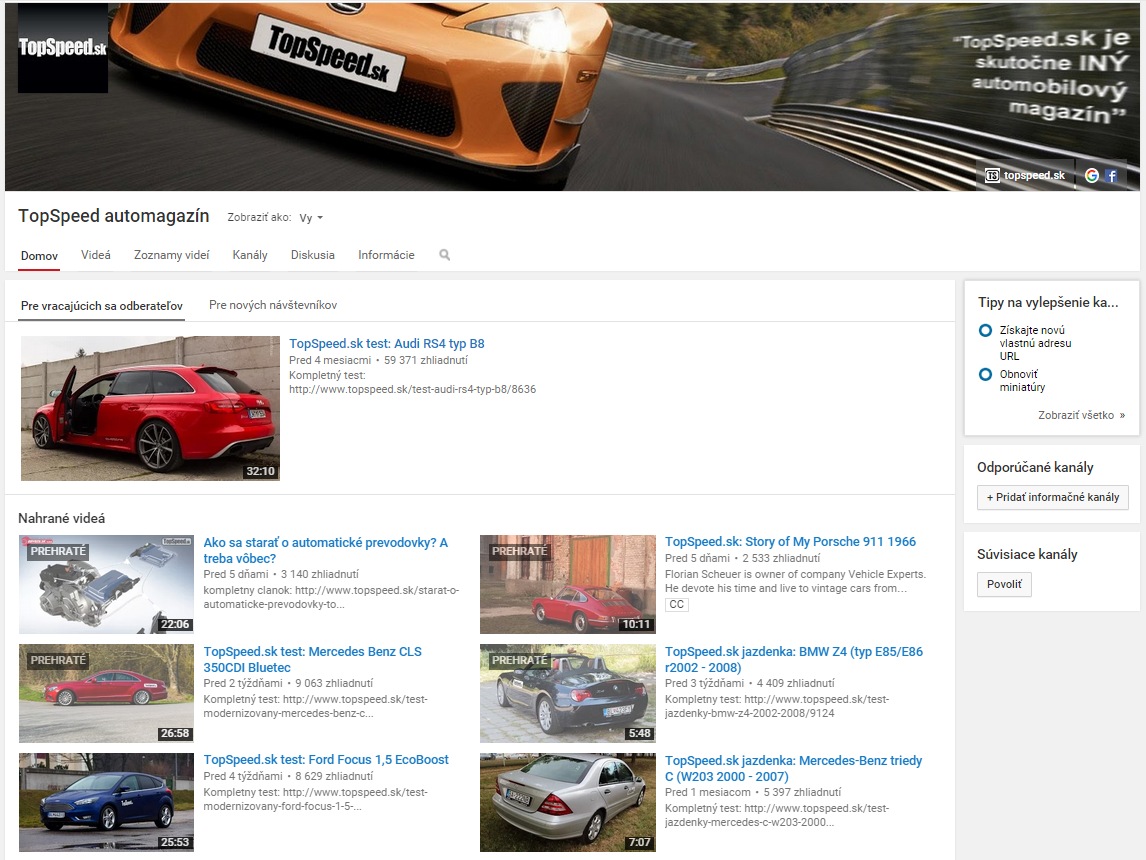Open 'Mercedes-Benz triedy C (W203' jazdenka title
Screen dimensions: 1146x860
pyautogui.click(x=793, y=768)
